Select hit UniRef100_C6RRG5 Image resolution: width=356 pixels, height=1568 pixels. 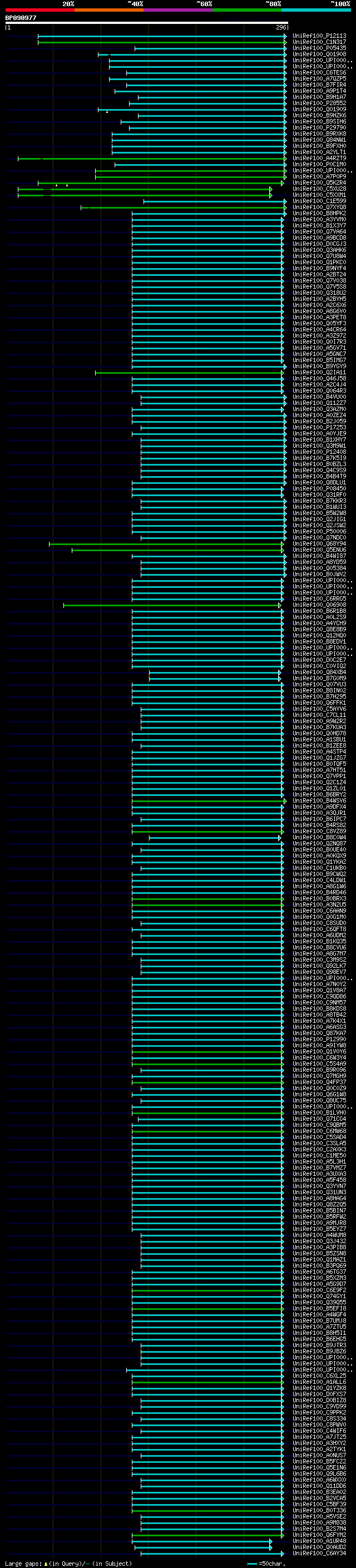tap(319, 599)
